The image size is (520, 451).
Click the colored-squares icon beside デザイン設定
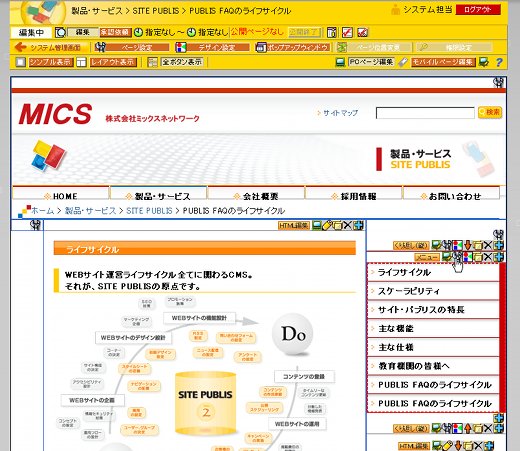pos(181,47)
